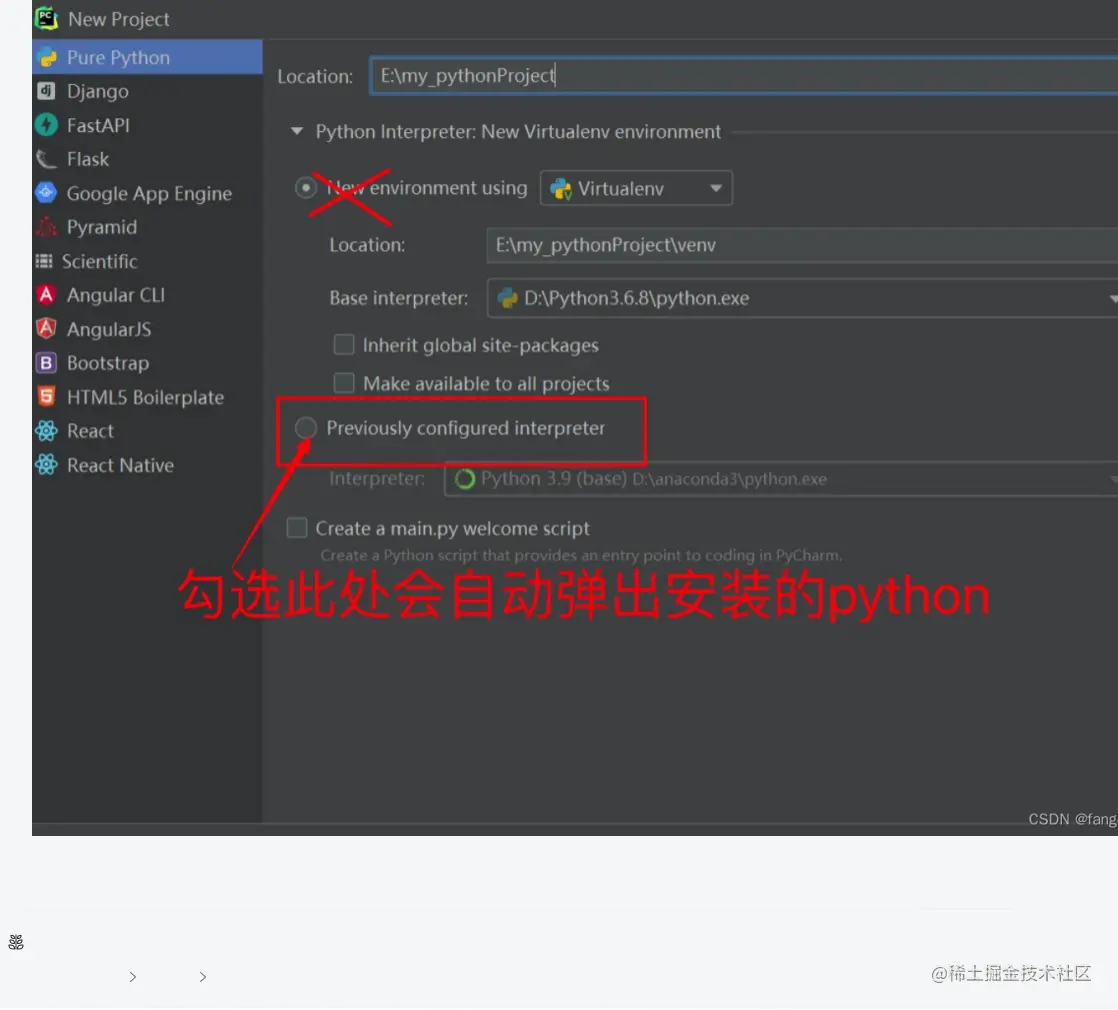Click the HTML5 Boilerplate icon
This screenshot has height=1010, width=1118.
click(46, 396)
